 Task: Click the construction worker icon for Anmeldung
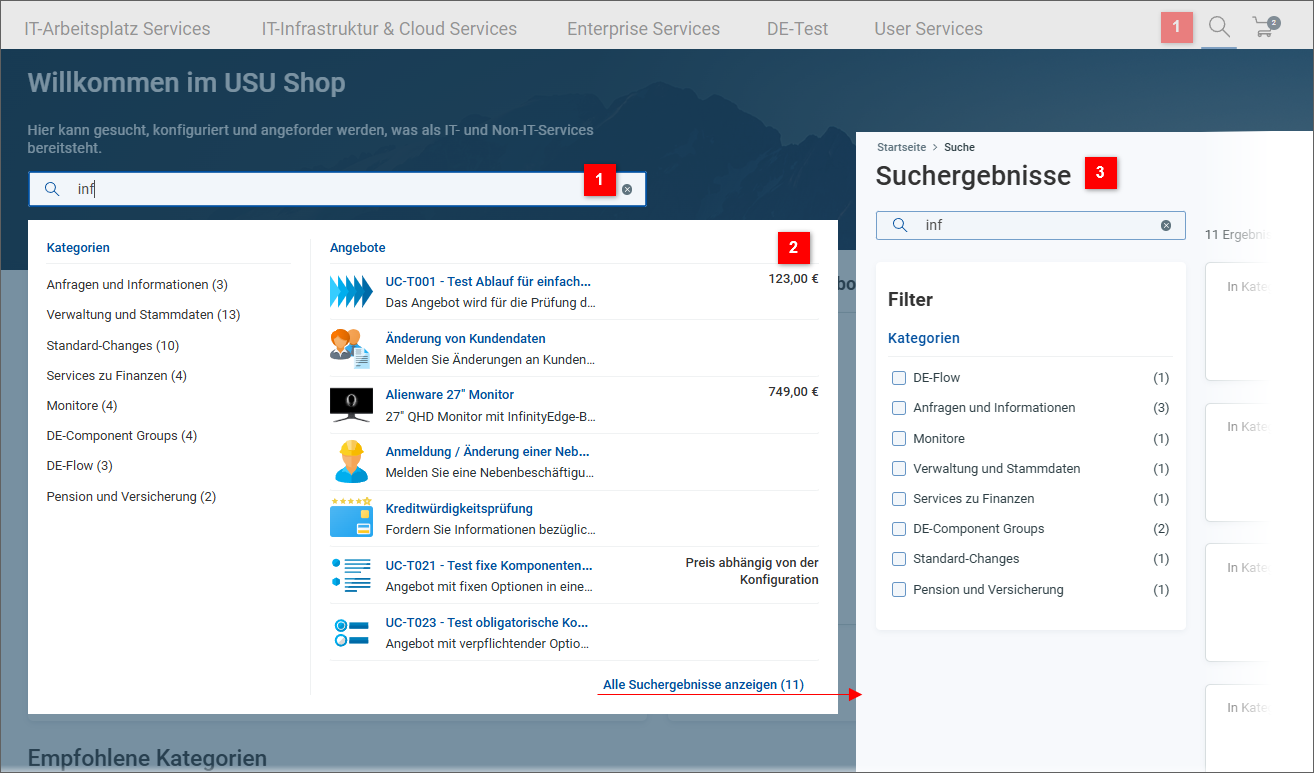pyautogui.click(x=351, y=461)
